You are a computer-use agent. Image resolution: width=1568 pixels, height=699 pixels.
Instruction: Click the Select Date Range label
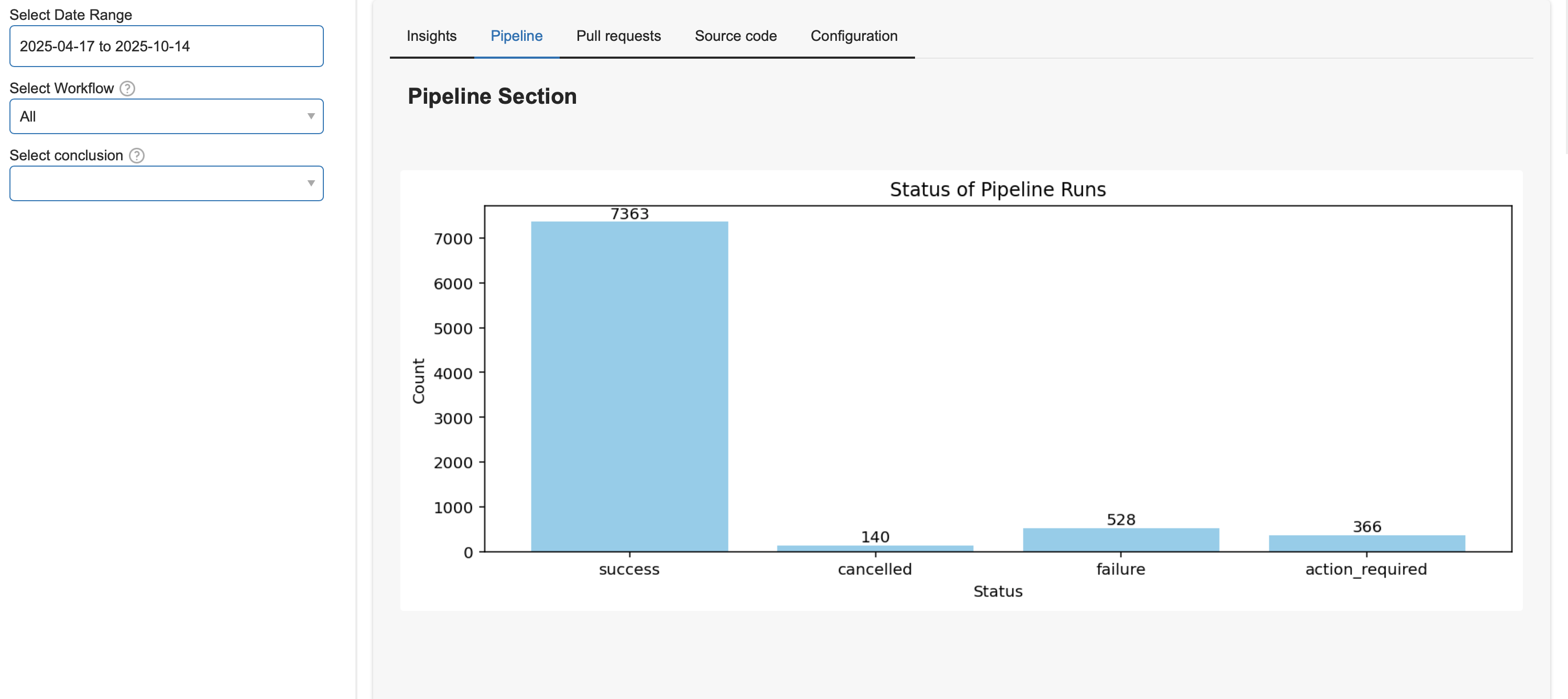click(71, 15)
